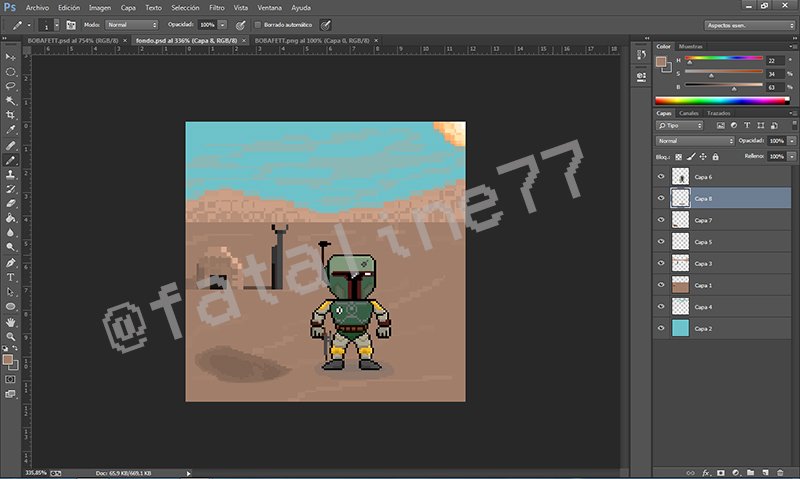Enable Borrado automático checkbox
800x479 pixels.
point(258,24)
